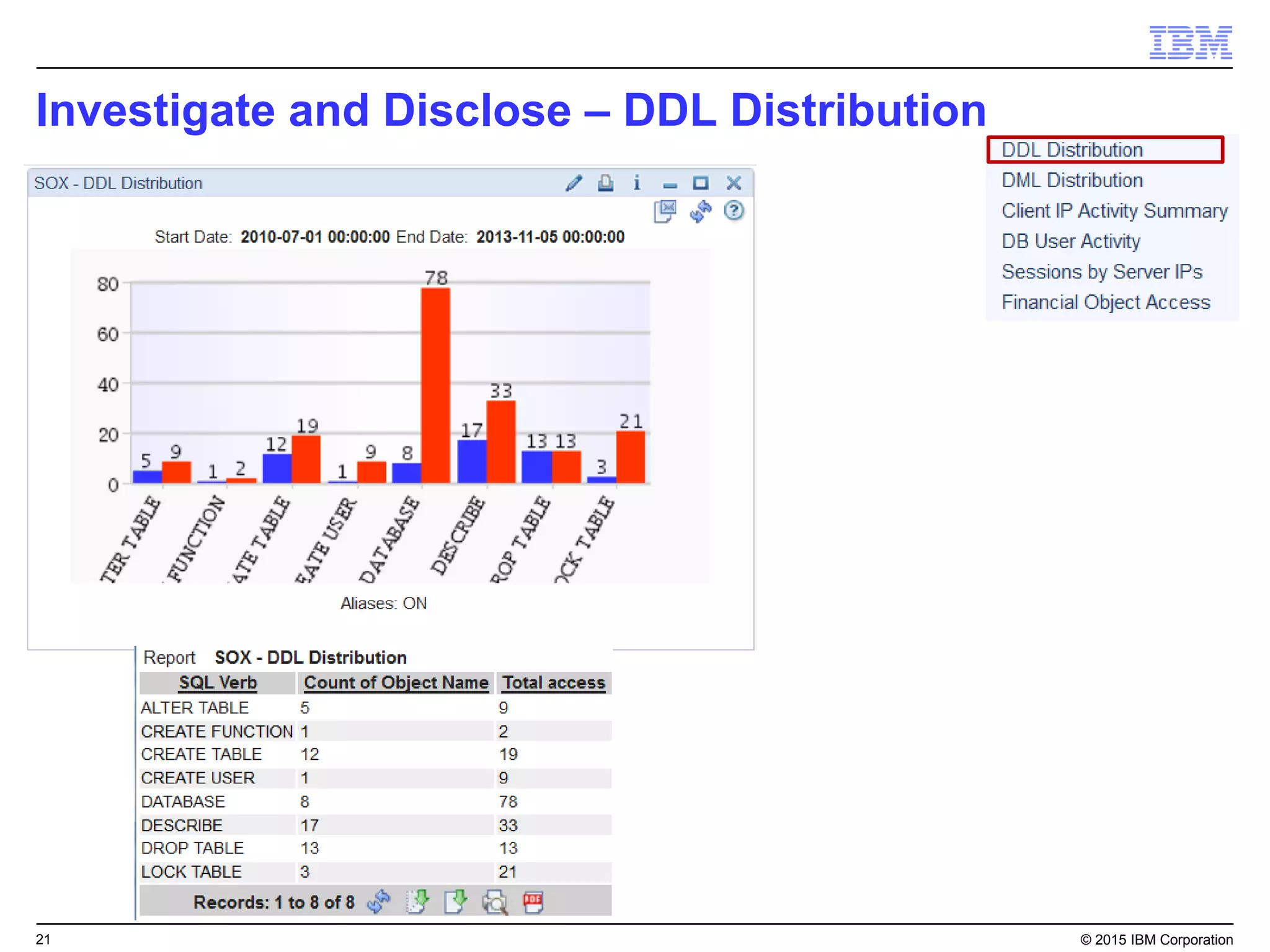Select DML Distribution in the report list
The width and height of the screenshot is (1270, 952).
tap(1072, 180)
